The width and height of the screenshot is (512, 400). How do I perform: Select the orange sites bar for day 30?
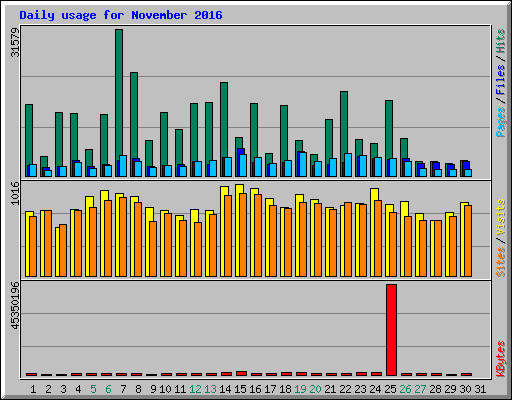point(468,241)
